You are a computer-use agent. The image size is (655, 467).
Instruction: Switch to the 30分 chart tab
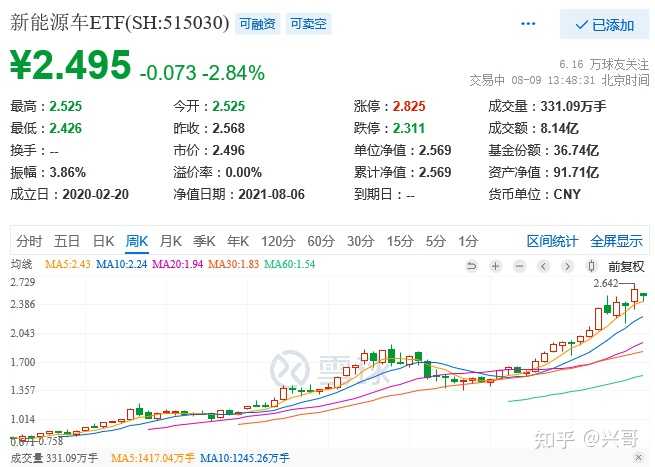[361, 241]
